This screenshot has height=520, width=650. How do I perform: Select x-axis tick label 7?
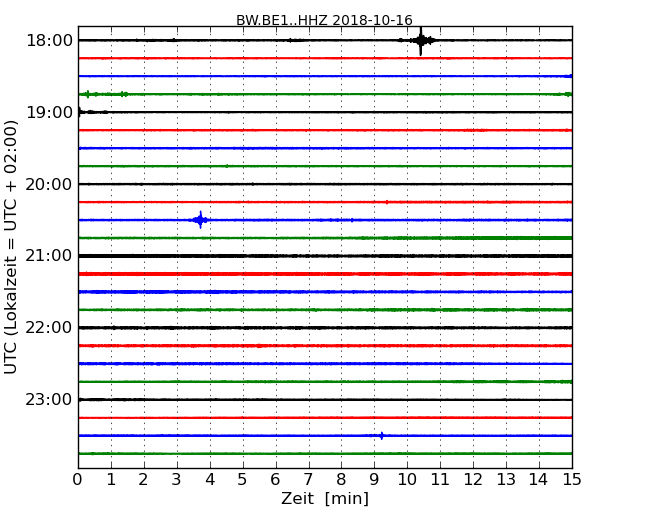pos(308,479)
